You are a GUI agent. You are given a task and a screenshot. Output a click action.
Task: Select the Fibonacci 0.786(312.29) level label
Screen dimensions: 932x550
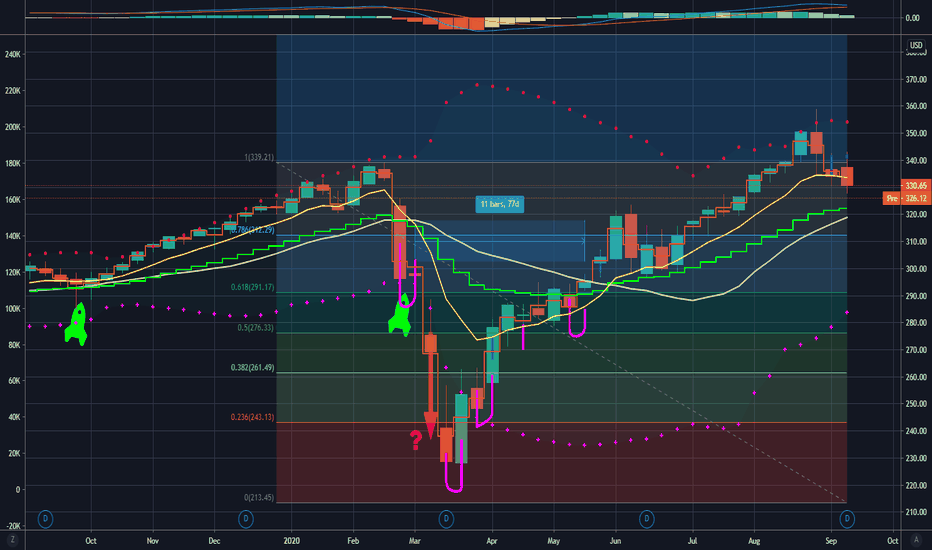coord(253,230)
